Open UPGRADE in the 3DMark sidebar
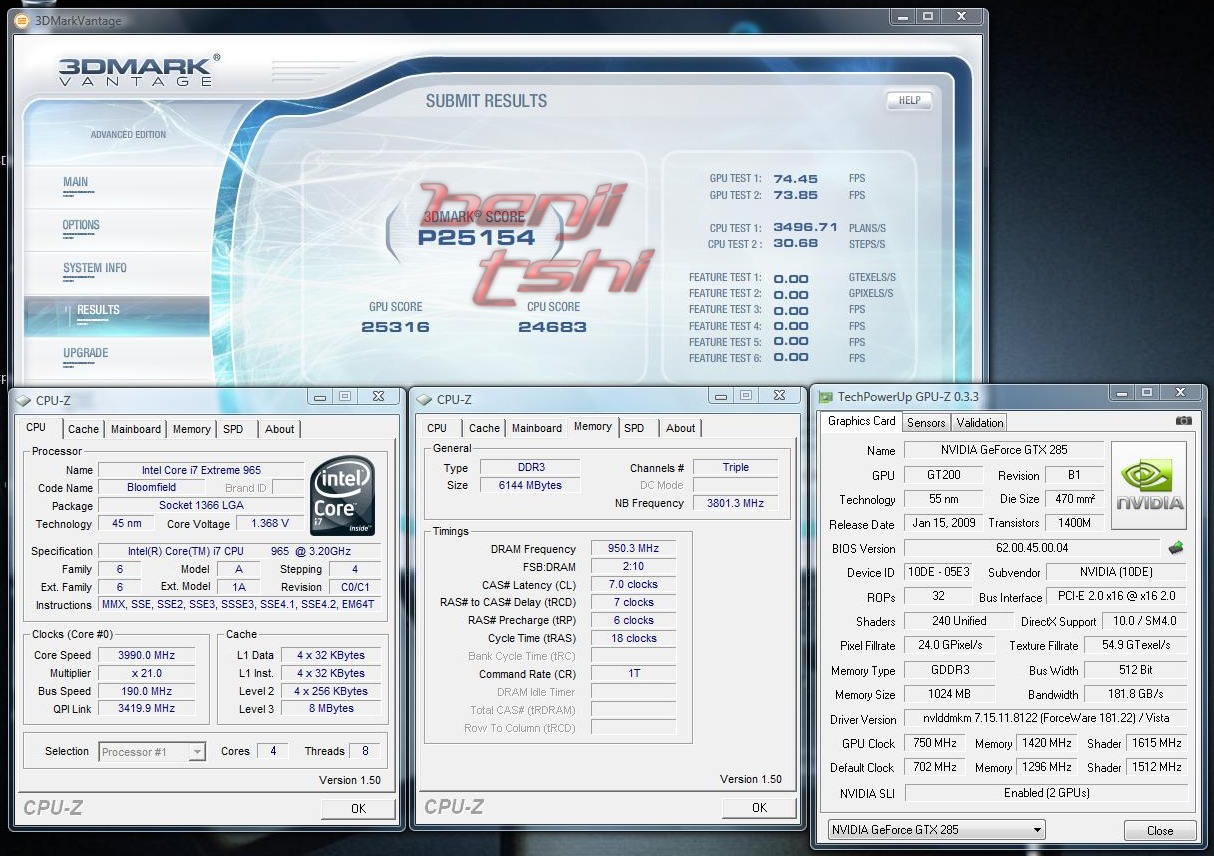The width and height of the screenshot is (1214, 856). [85, 353]
